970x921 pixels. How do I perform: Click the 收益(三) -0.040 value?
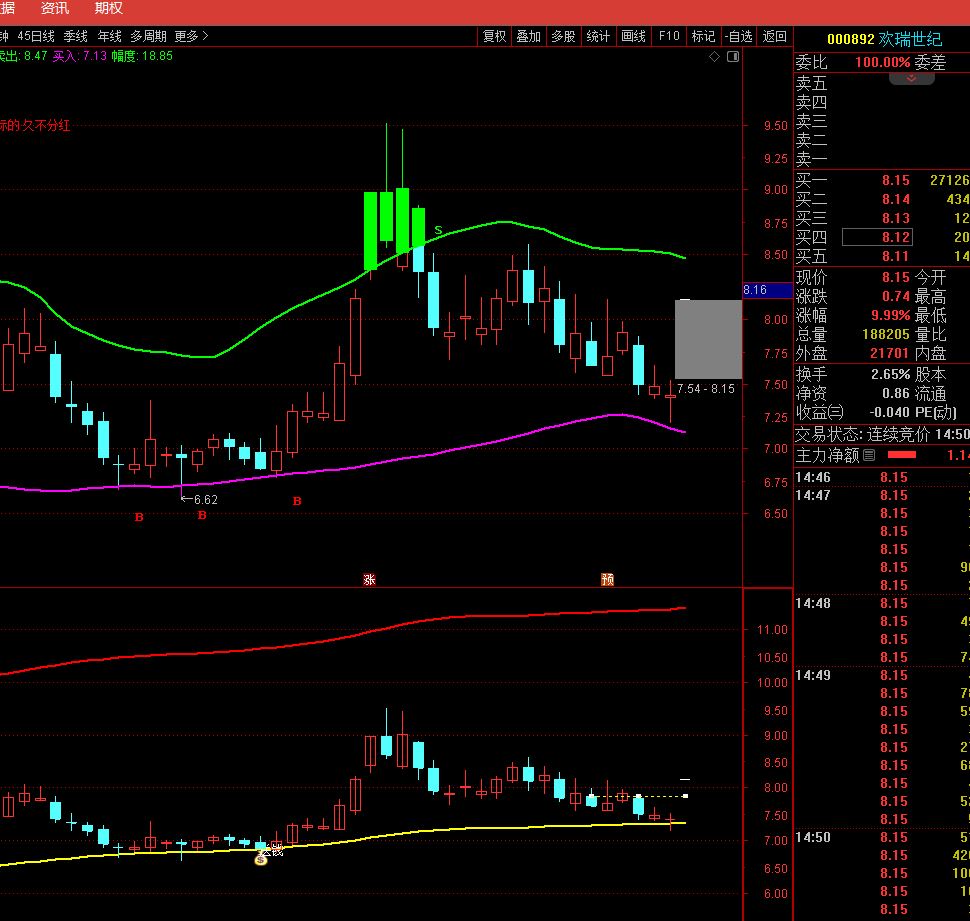click(890, 412)
